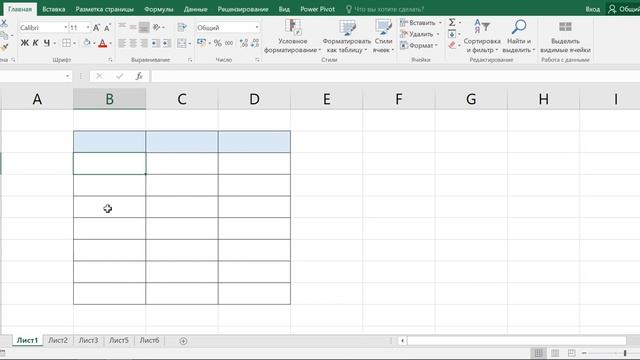Click the merge and center icon

click(182, 43)
